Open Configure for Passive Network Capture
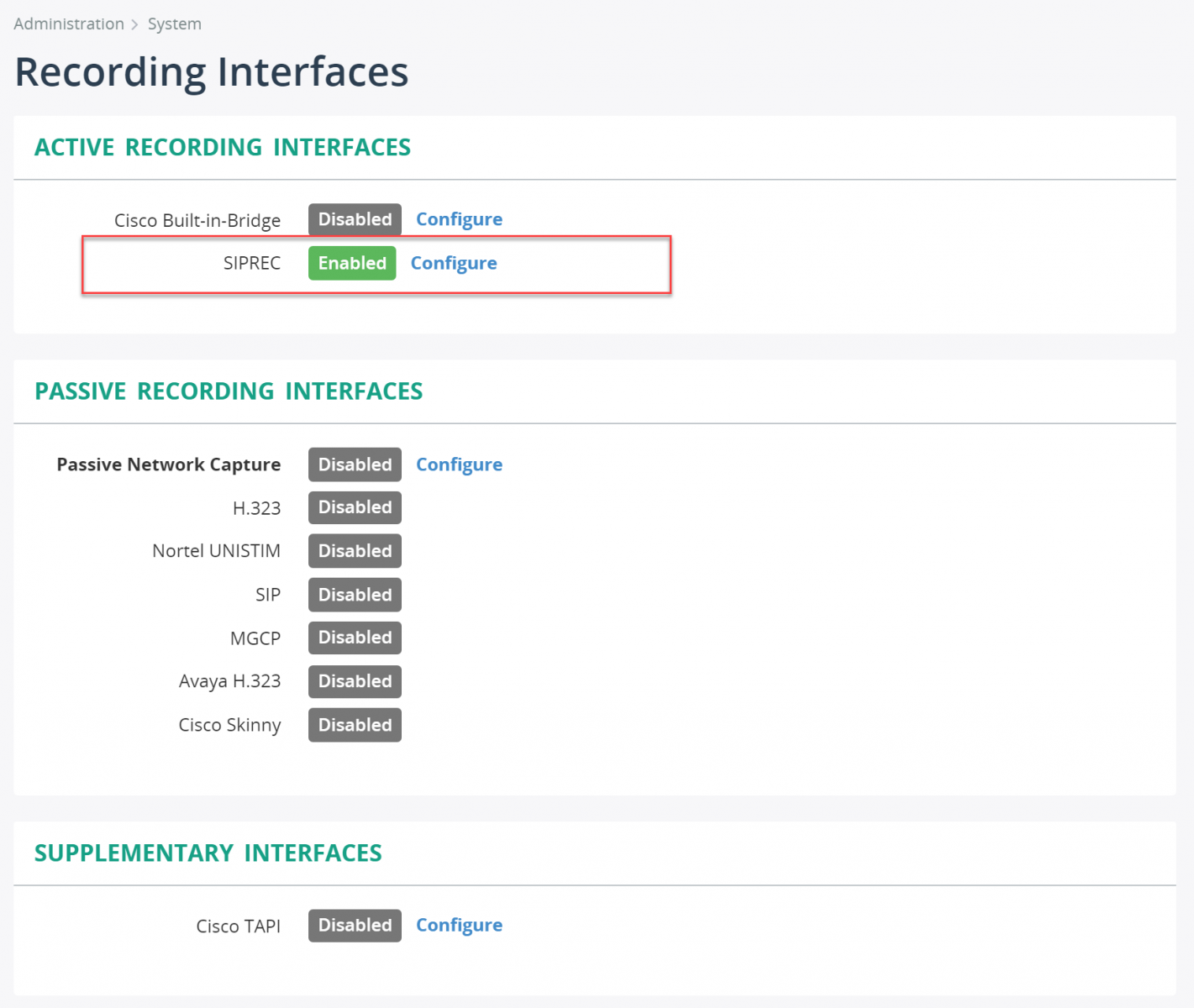 pyautogui.click(x=459, y=465)
